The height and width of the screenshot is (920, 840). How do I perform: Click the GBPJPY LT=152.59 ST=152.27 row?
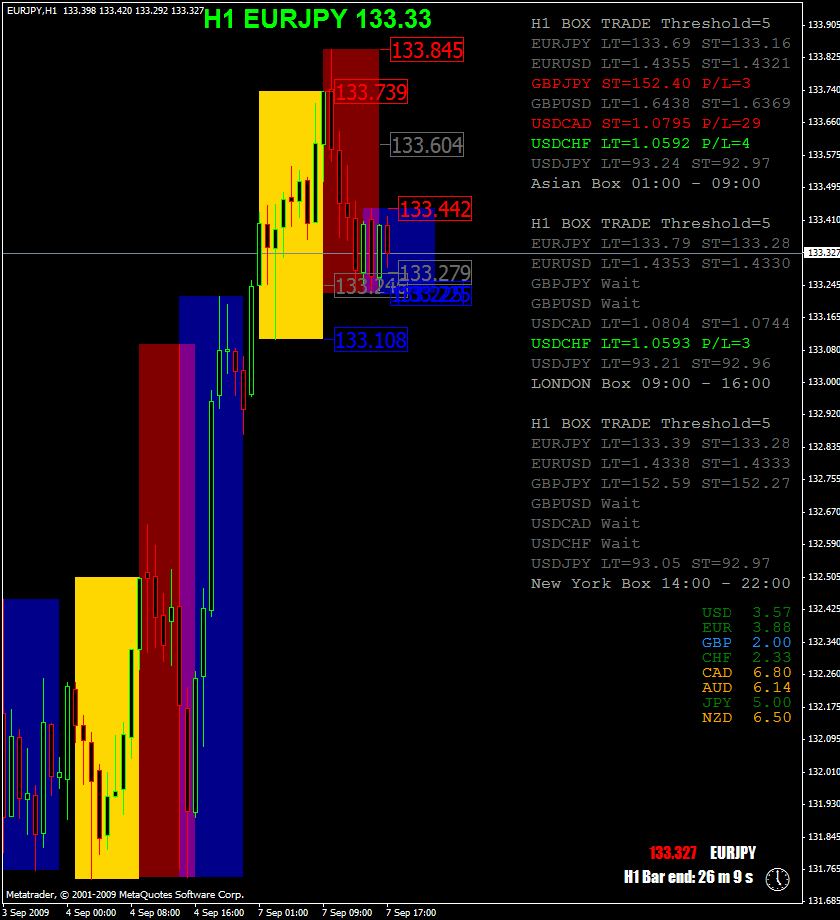(x=661, y=483)
